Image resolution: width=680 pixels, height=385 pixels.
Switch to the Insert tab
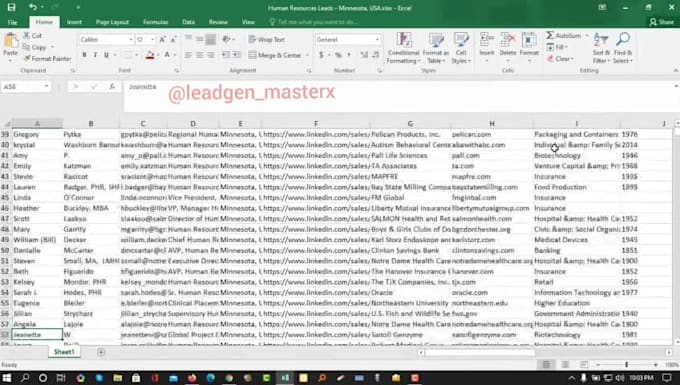click(74, 22)
